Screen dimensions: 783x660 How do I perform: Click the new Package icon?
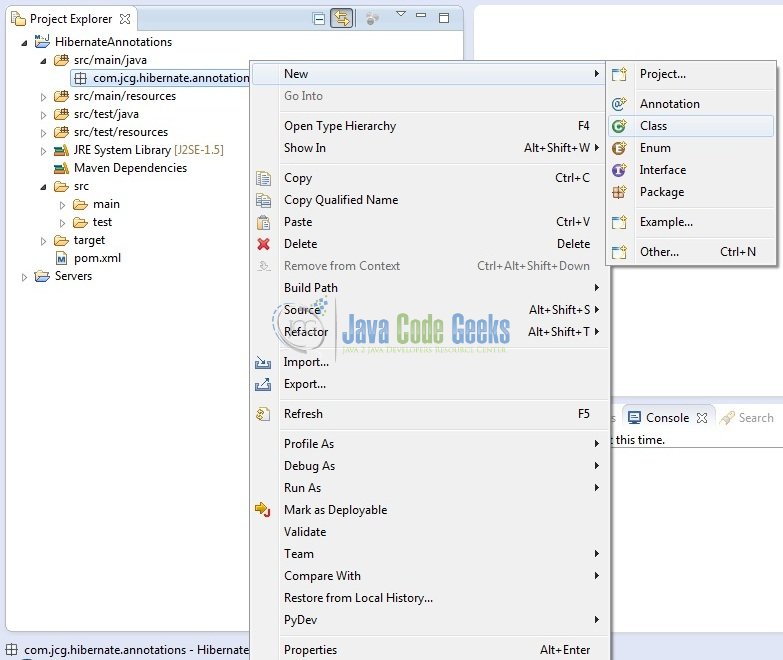click(x=619, y=192)
